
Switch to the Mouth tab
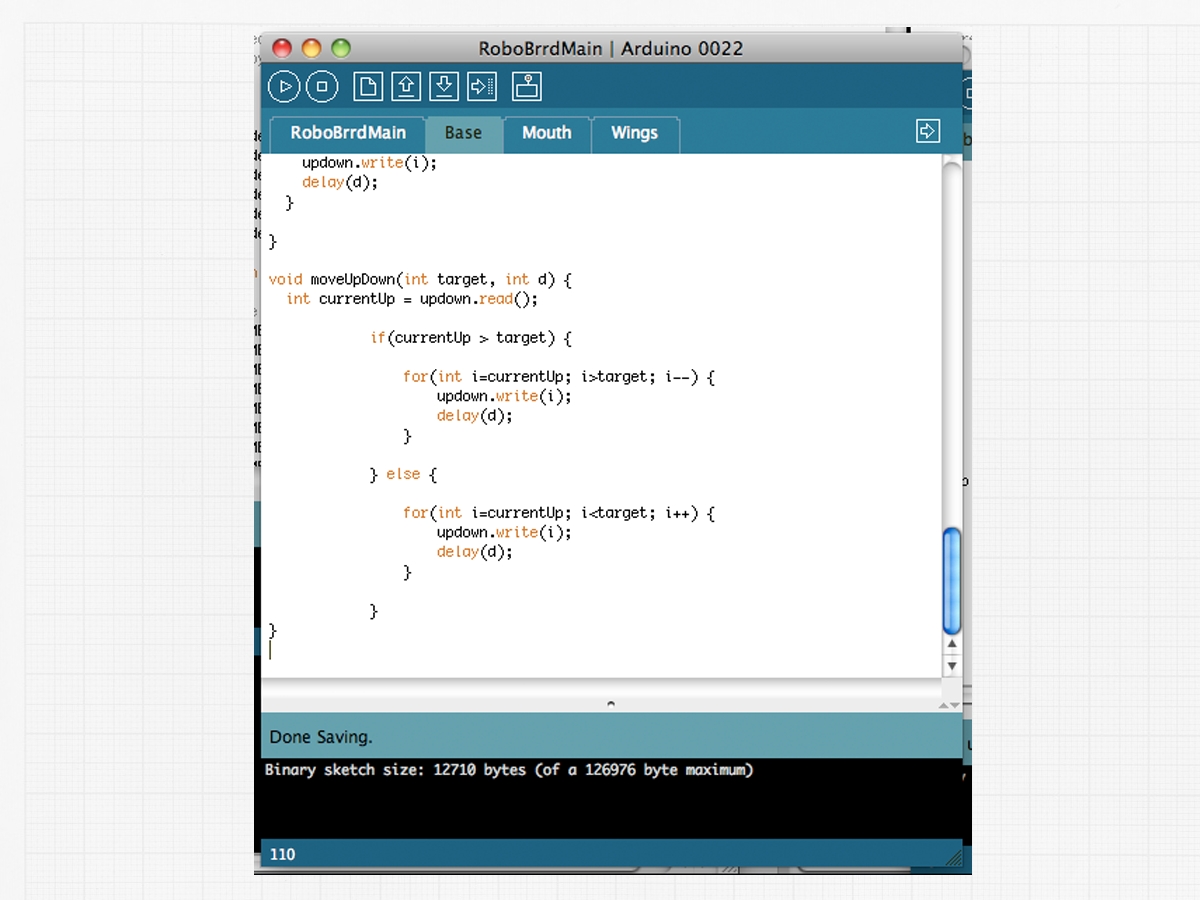pyautogui.click(x=547, y=133)
